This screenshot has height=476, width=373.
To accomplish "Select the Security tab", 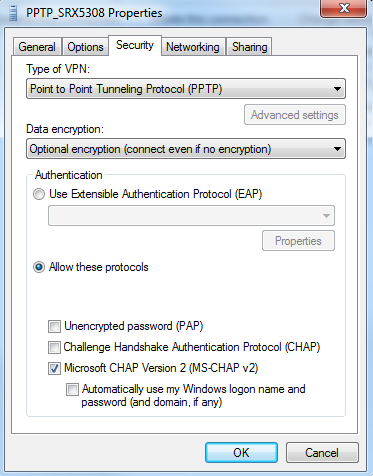I will (135, 45).
